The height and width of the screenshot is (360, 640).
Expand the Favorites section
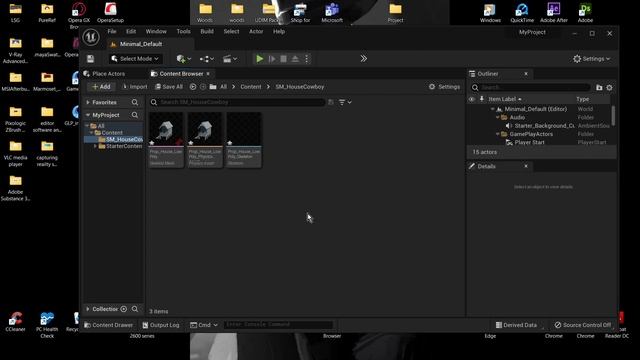click(x=88, y=102)
